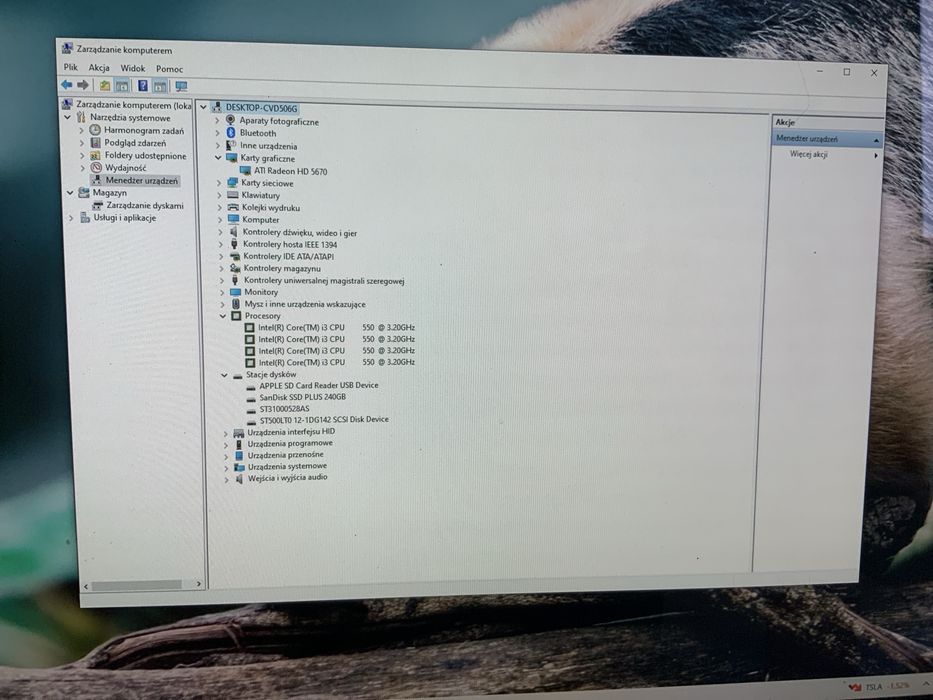Expand Kontrolery dźwięku, wideo i gier
The height and width of the screenshot is (700, 933).
pos(220,232)
